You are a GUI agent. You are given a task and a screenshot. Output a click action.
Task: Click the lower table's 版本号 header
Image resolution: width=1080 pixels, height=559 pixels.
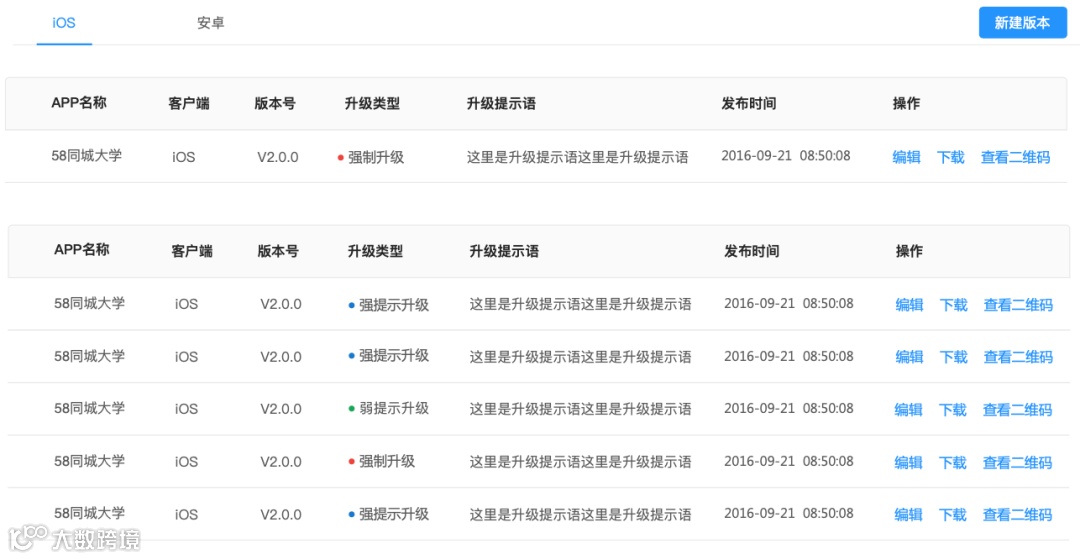click(278, 251)
